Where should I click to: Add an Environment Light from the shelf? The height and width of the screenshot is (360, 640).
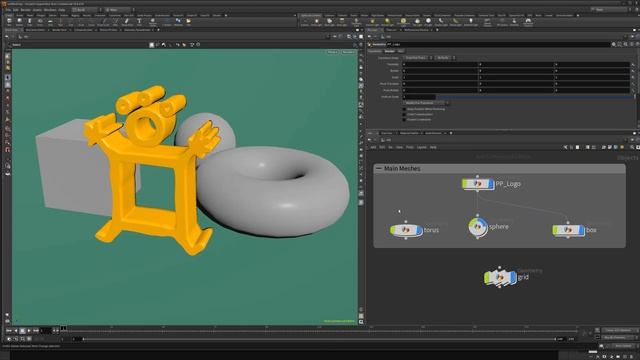tap(403, 22)
